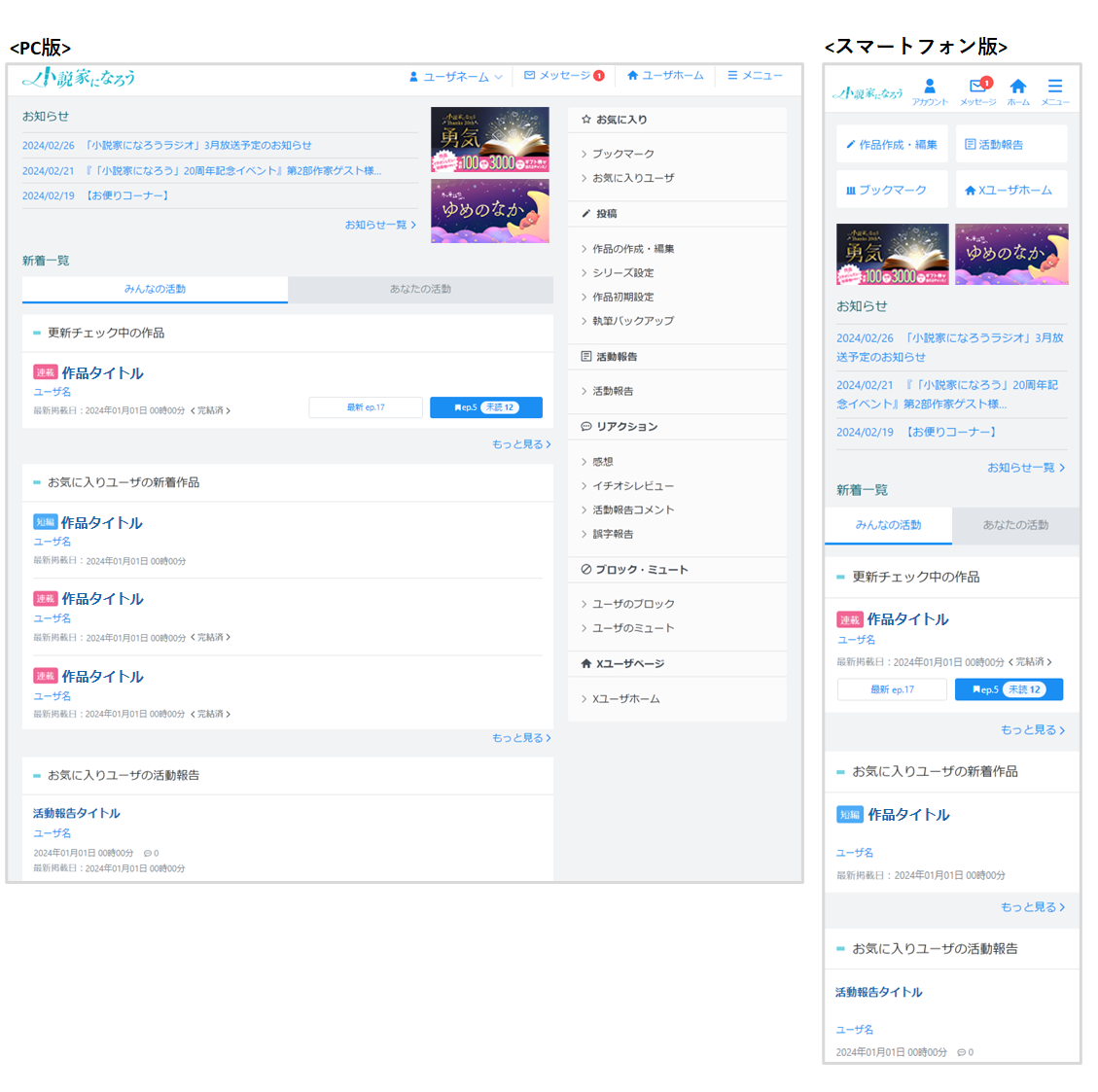Open シリーズ設定 in side menu
The image size is (1098, 1092).
tap(623, 273)
